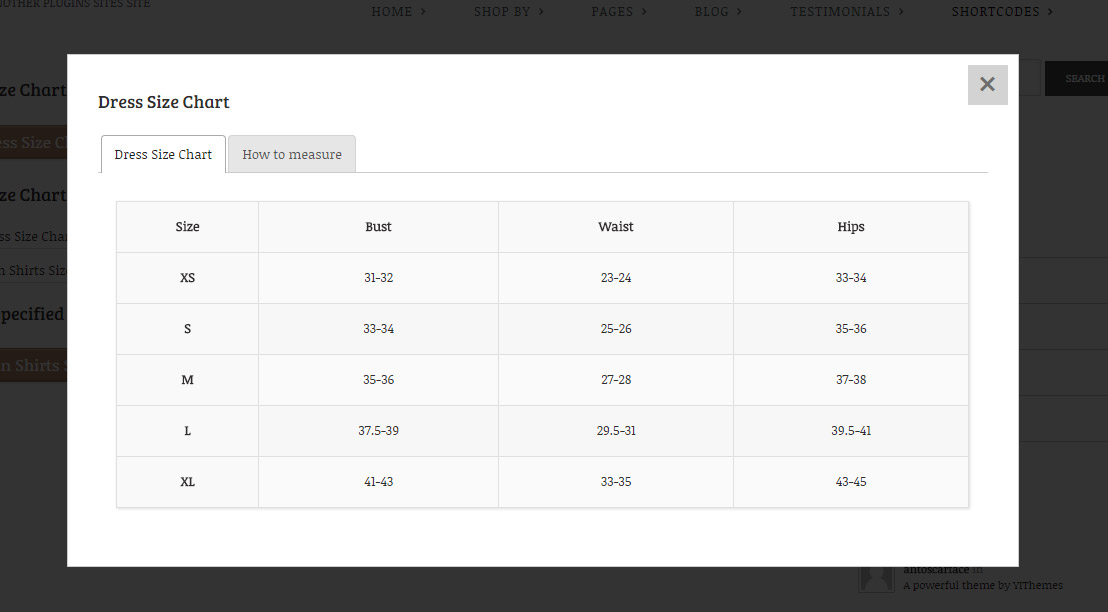Expand the PAGES menu chevron
The width and height of the screenshot is (1108, 612).
(x=644, y=12)
